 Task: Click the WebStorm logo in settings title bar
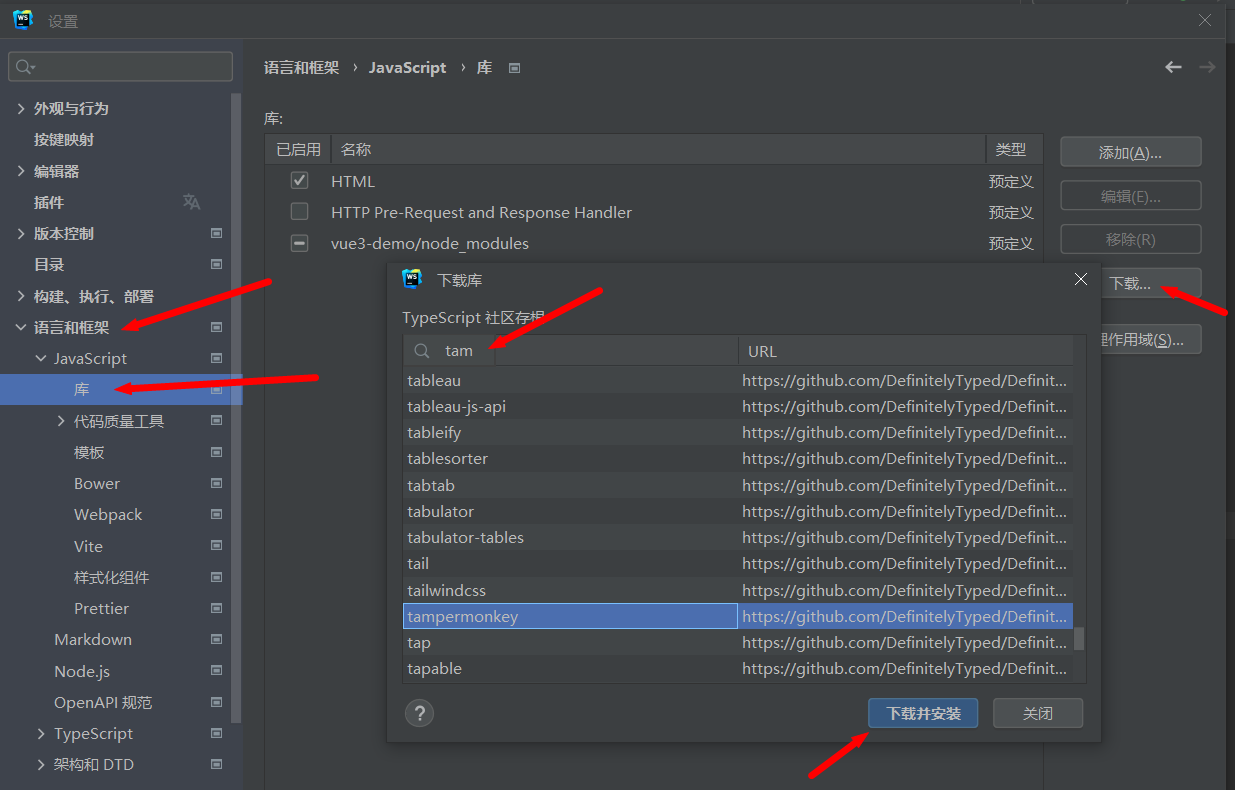point(23,19)
